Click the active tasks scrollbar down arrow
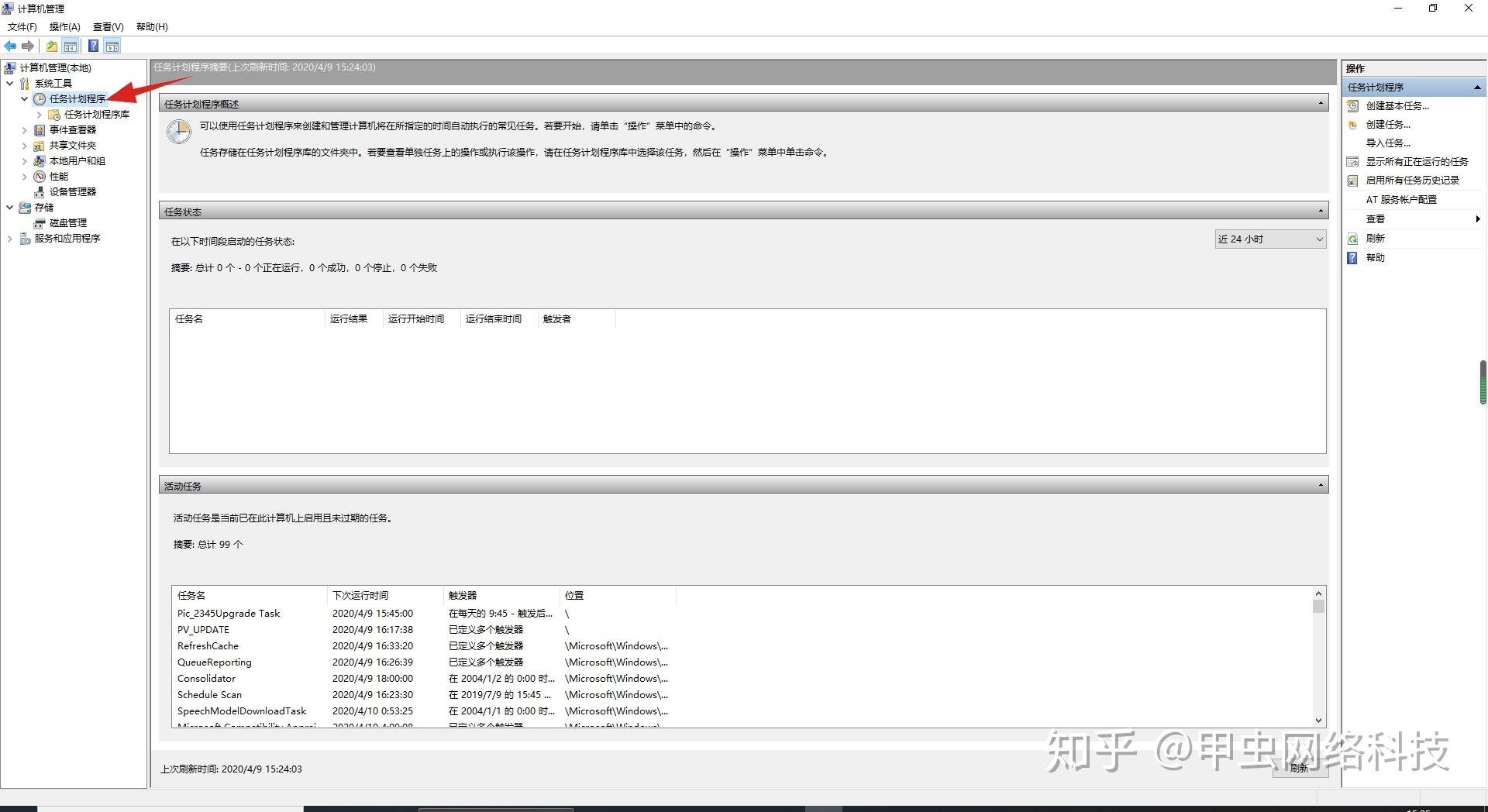Viewport: 1488px width, 812px height. click(x=1318, y=721)
